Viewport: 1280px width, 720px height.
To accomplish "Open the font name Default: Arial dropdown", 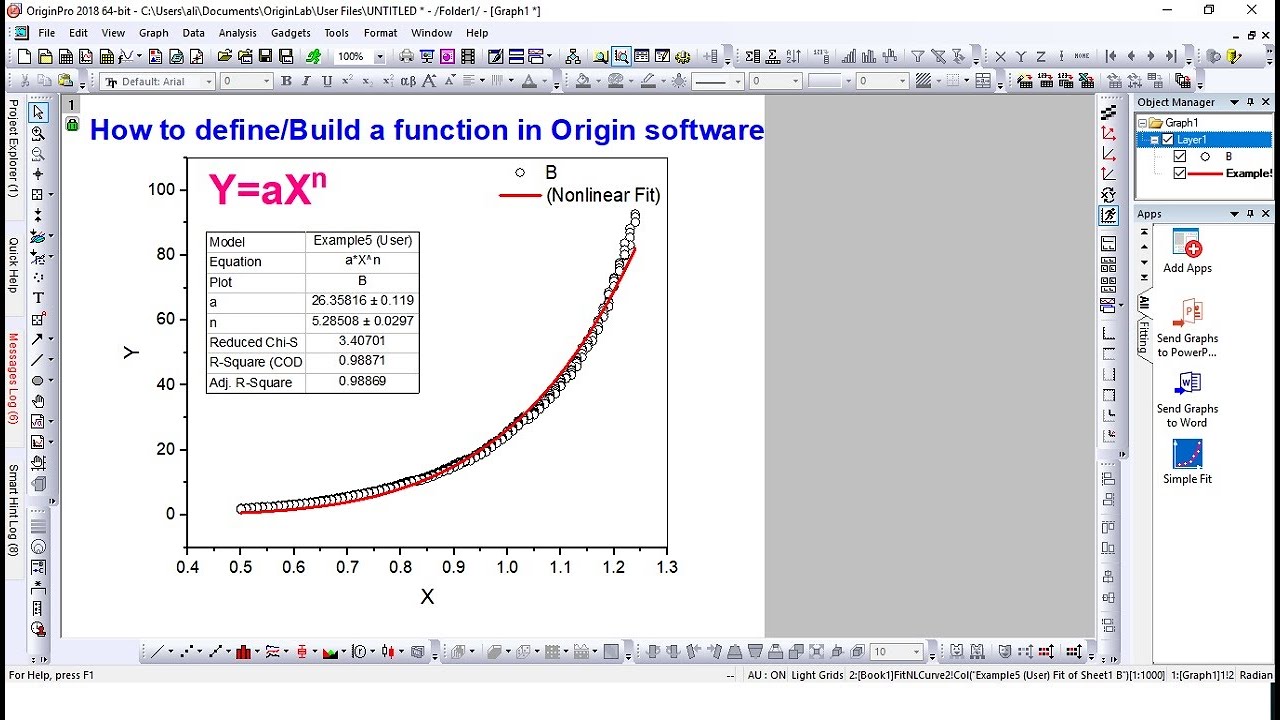I will (209, 81).
